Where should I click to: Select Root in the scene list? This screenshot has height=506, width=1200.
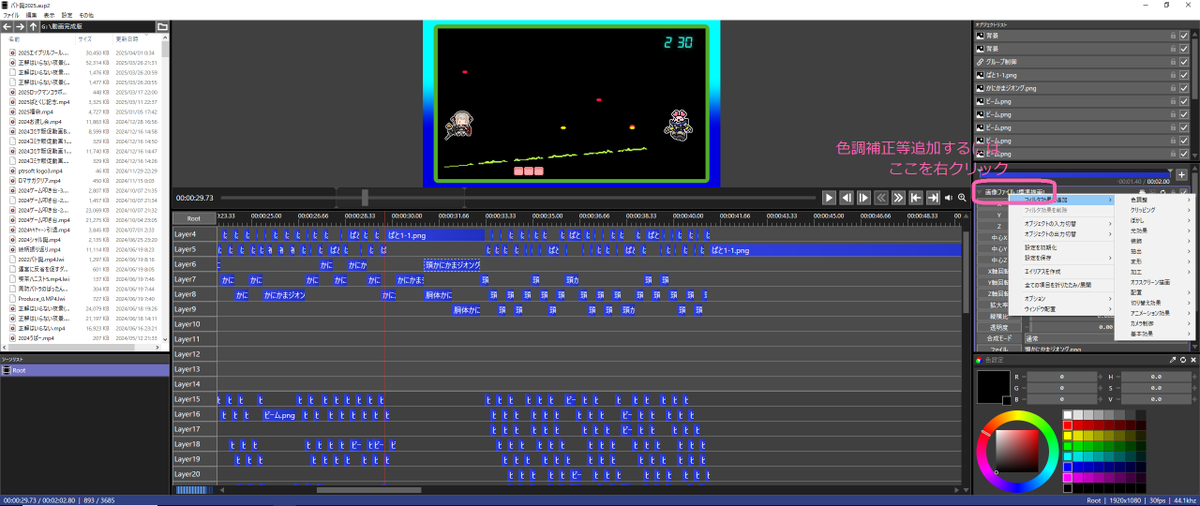point(84,370)
